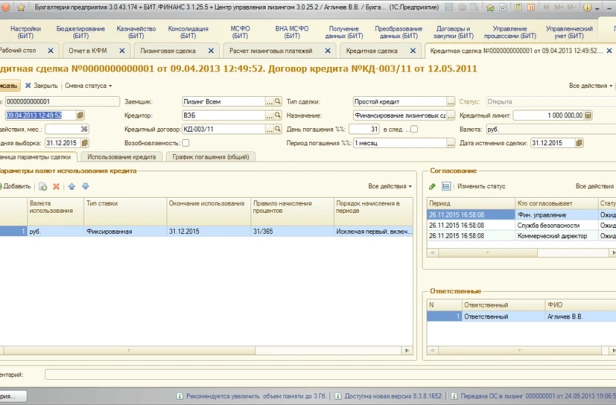Click the list icon beside Изменить статус
Image resolution: width=616 pixels, height=405 pixels.
[x=446, y=186]
